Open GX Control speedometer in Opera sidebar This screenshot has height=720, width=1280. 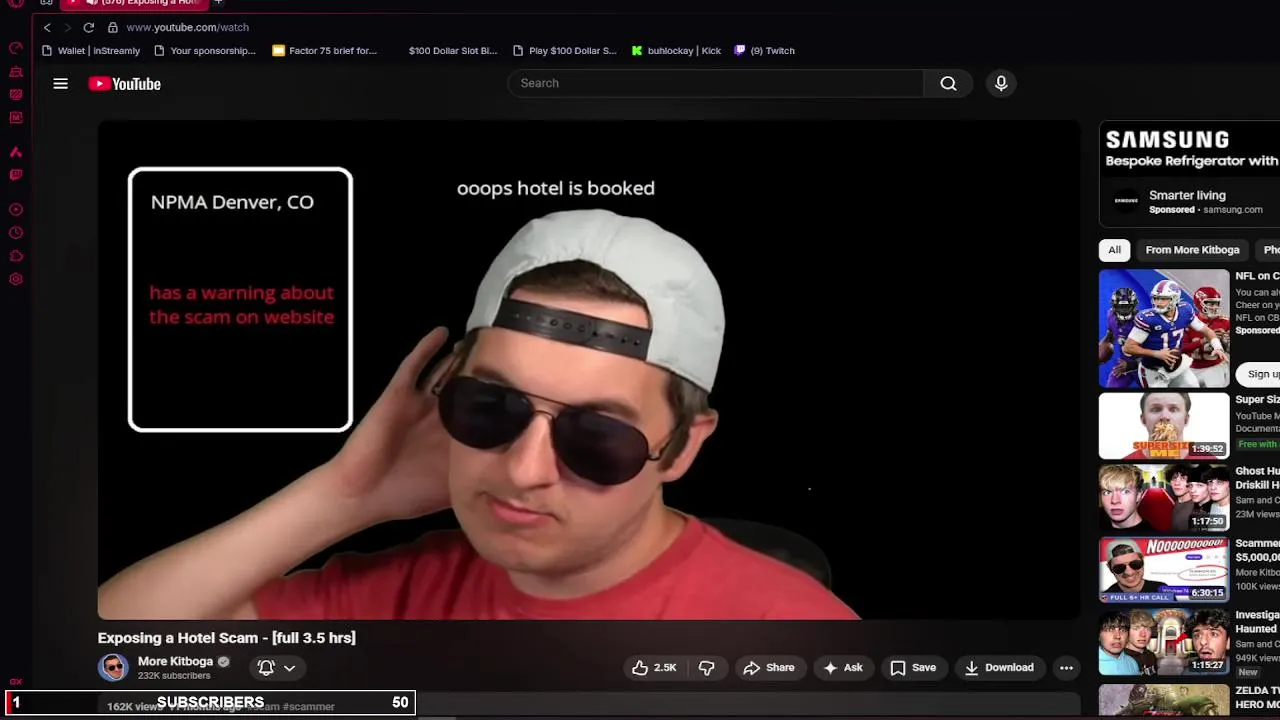pyautogui.click(x=16, y=48)
